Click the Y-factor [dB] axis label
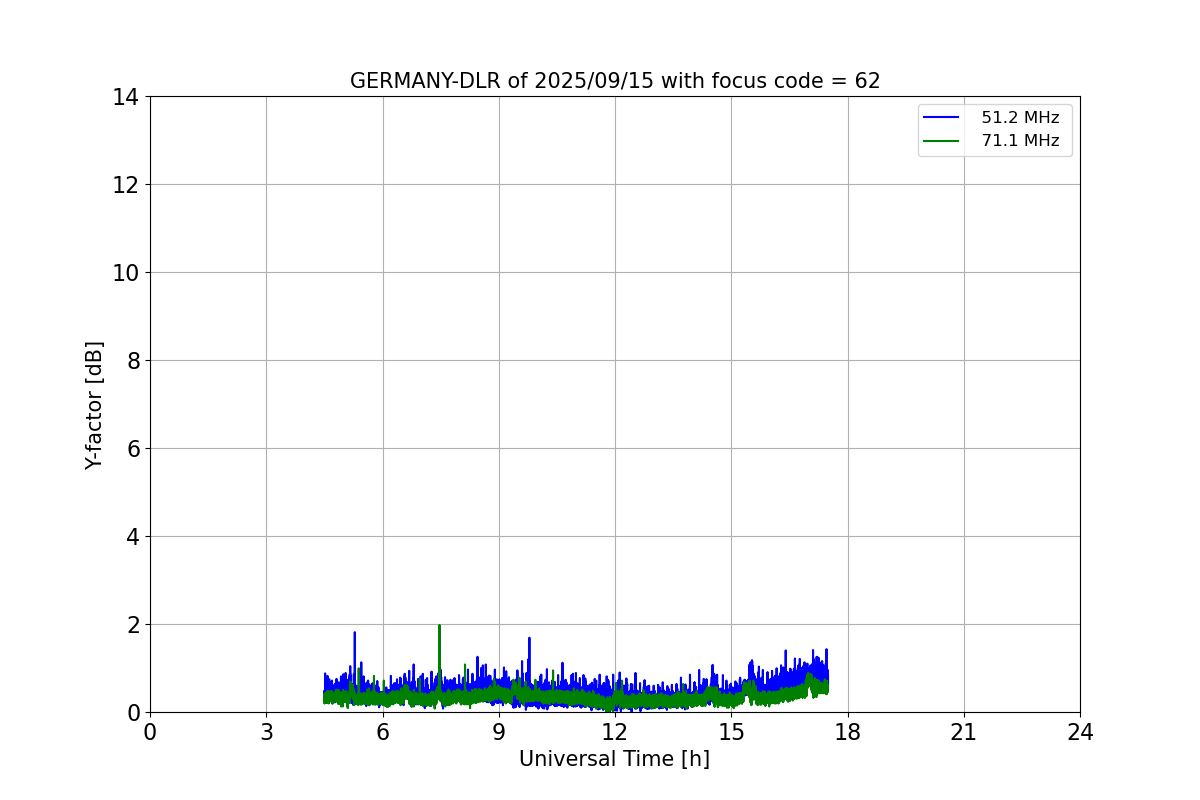Screen dimensions: 1200x800 [94, 405]
